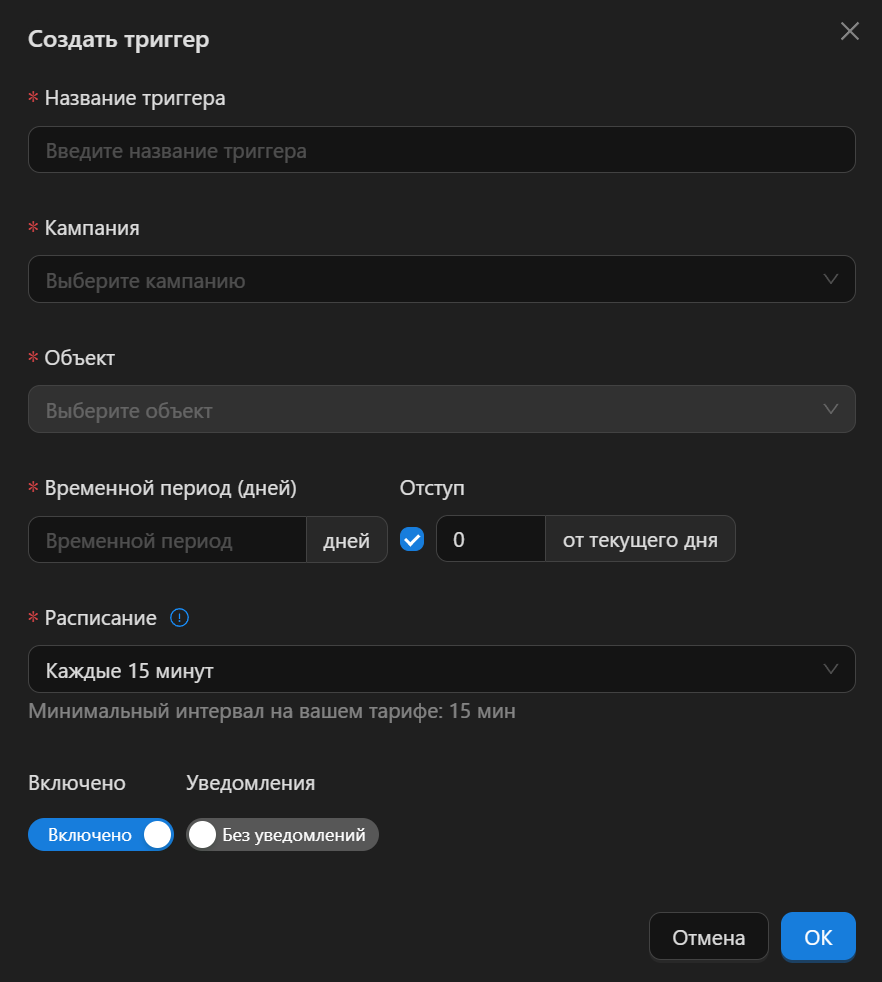Click the Кампания dropdown chevron arrow
Screen dimensions: 882x982
coord(831,279)
